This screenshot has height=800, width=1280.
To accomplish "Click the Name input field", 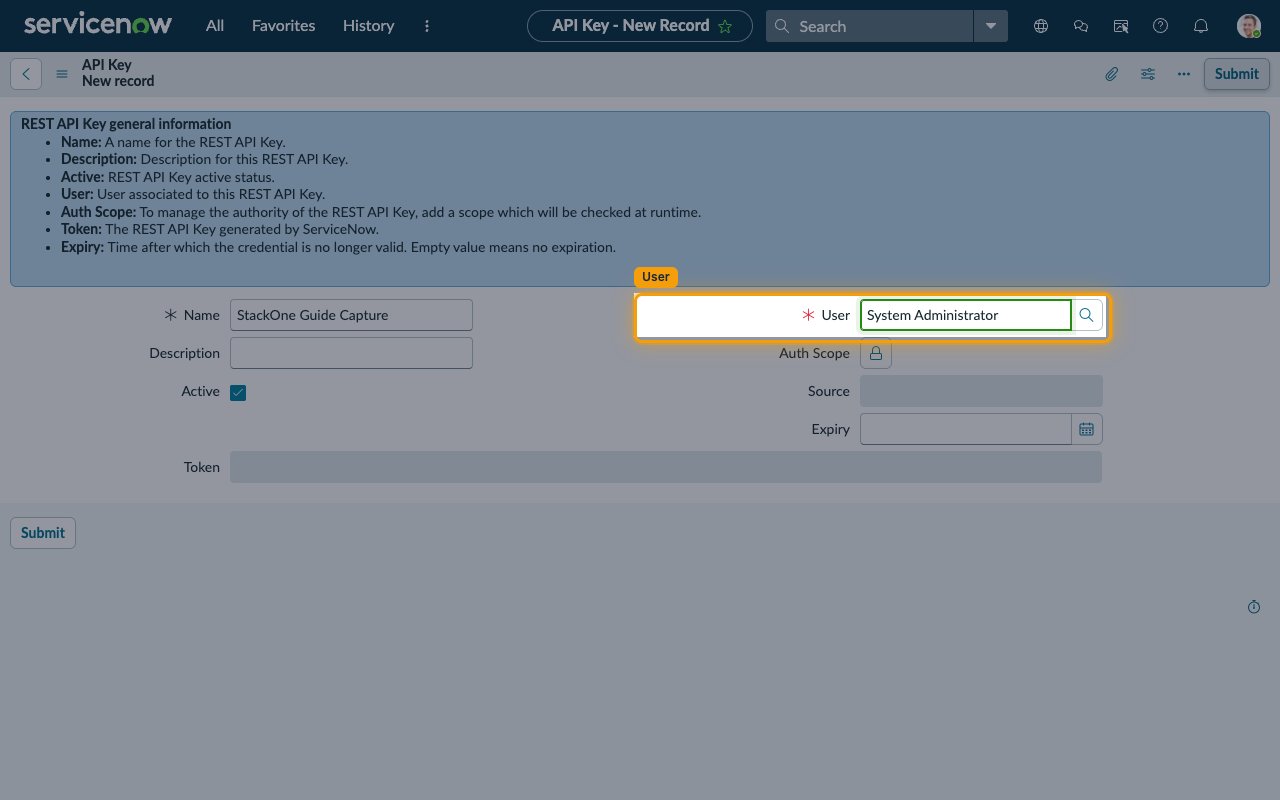I will pos(351,315).
